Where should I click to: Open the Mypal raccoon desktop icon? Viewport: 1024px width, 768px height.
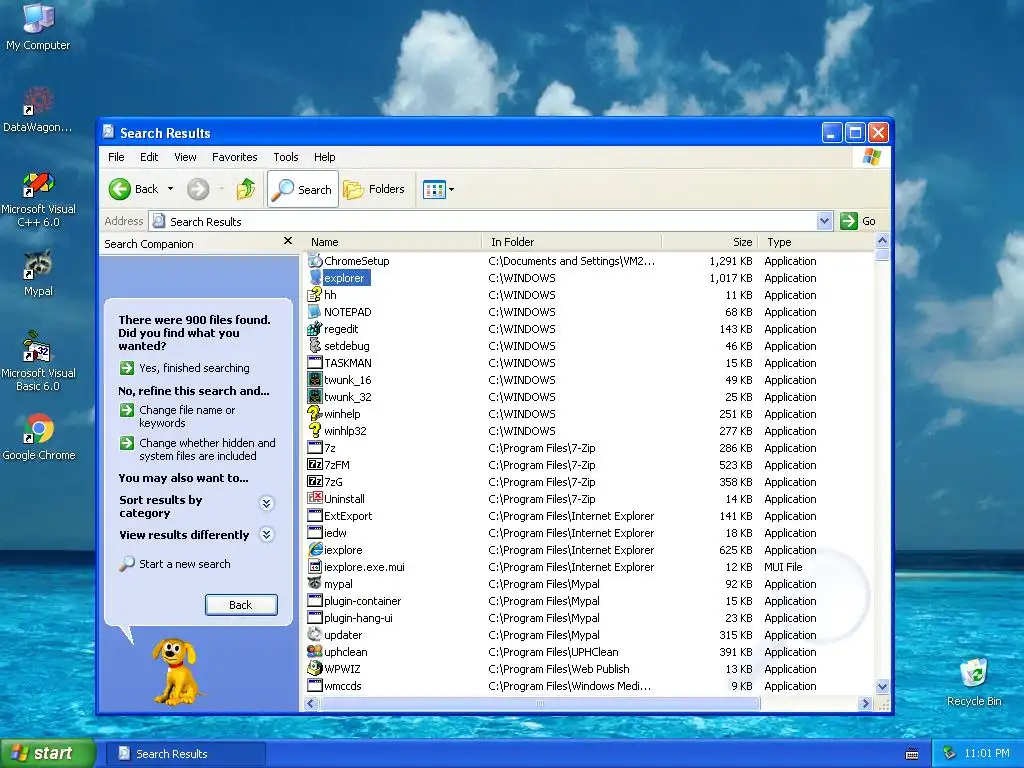pos(38,273)
